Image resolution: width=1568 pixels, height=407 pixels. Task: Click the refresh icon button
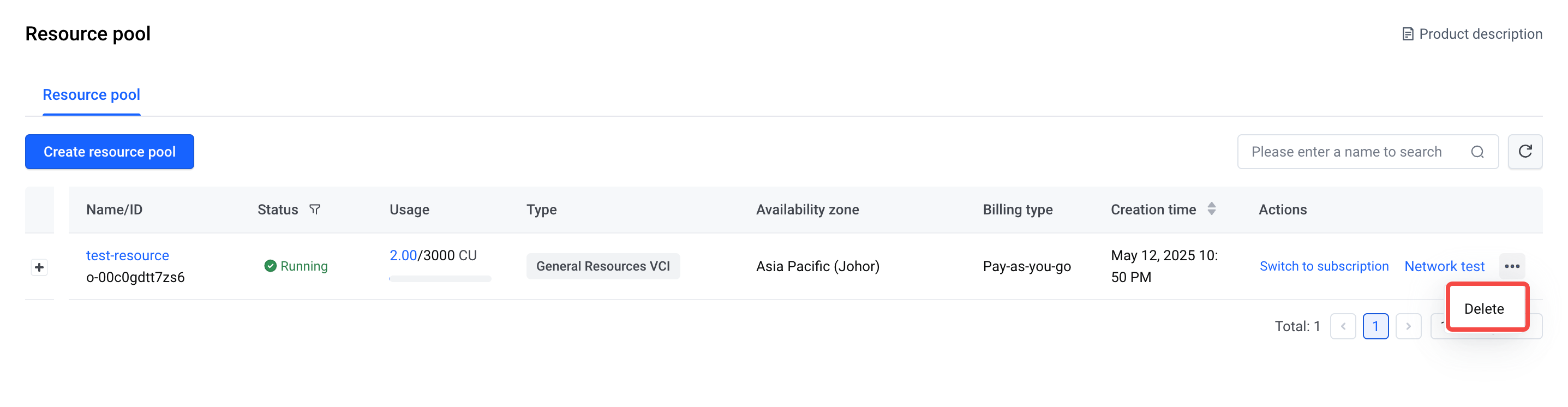1524,152
